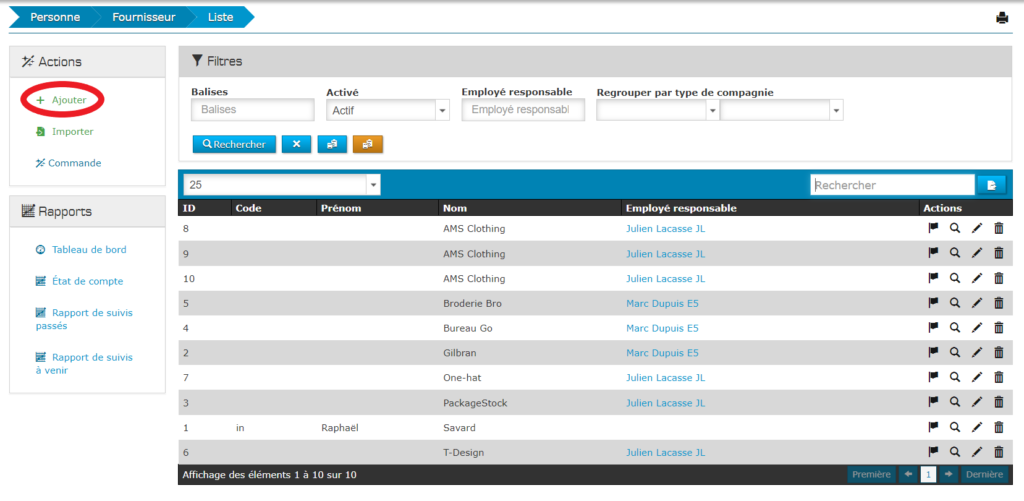Image resolution: width=1024 pixels, height=501 pixels.
Task: Edit the One-hat supplier with pencil icon
Action: click(977, 377)
